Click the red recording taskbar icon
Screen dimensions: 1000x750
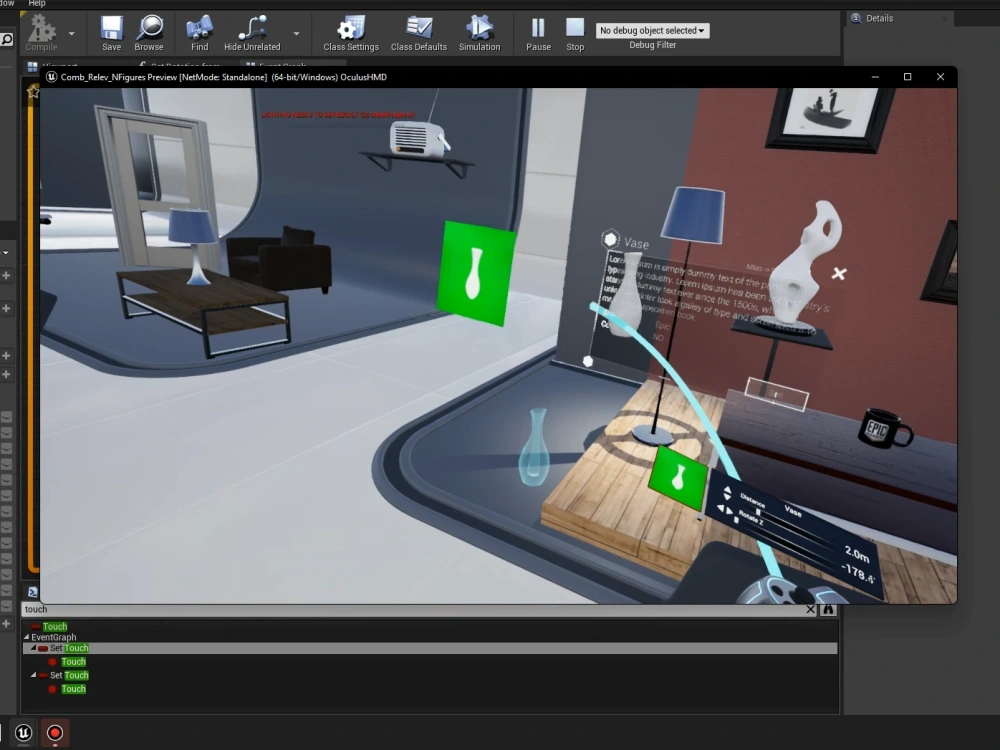(x=55, y=733)
